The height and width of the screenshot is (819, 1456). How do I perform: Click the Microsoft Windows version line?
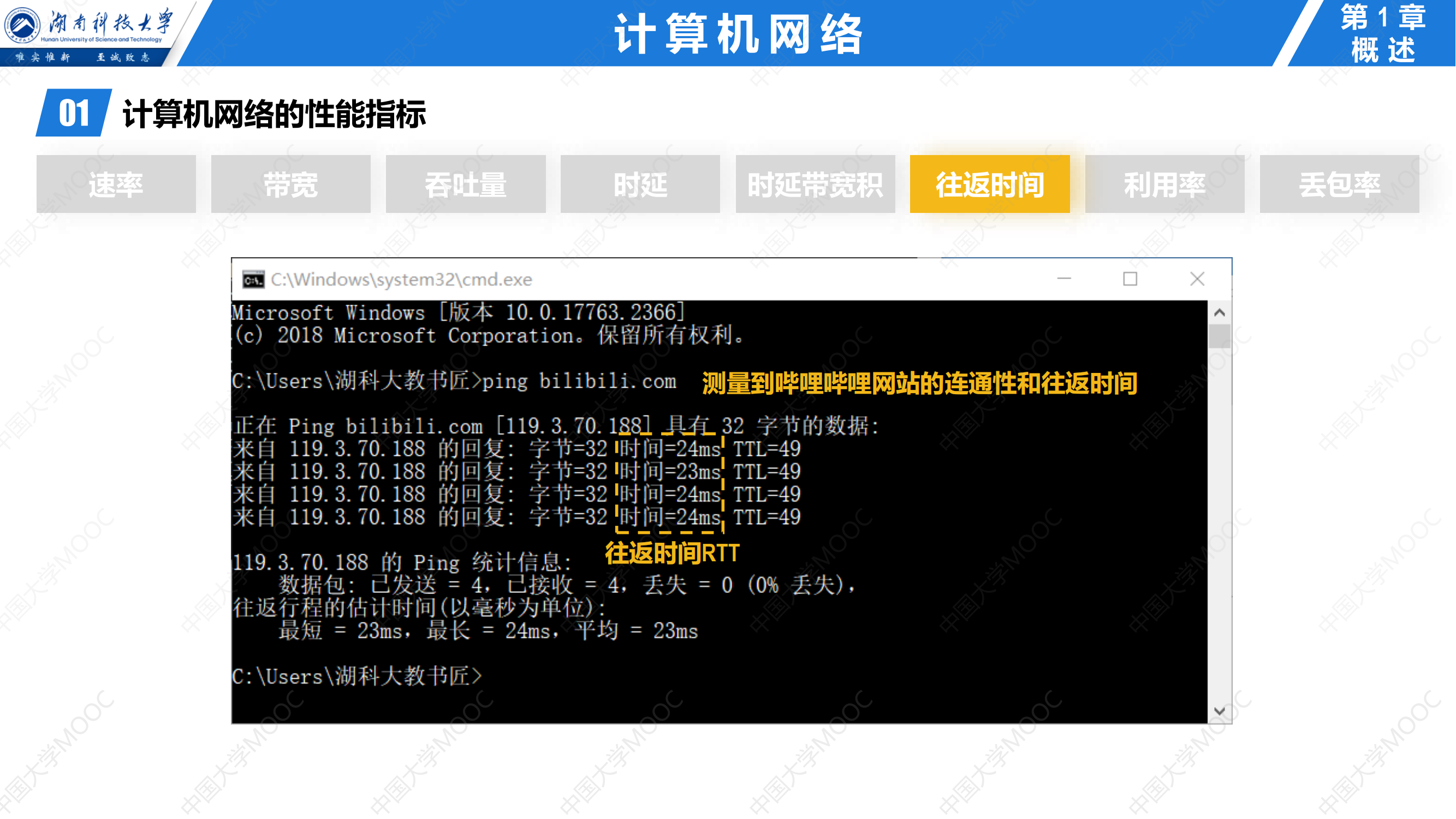[x=459, y=312]
